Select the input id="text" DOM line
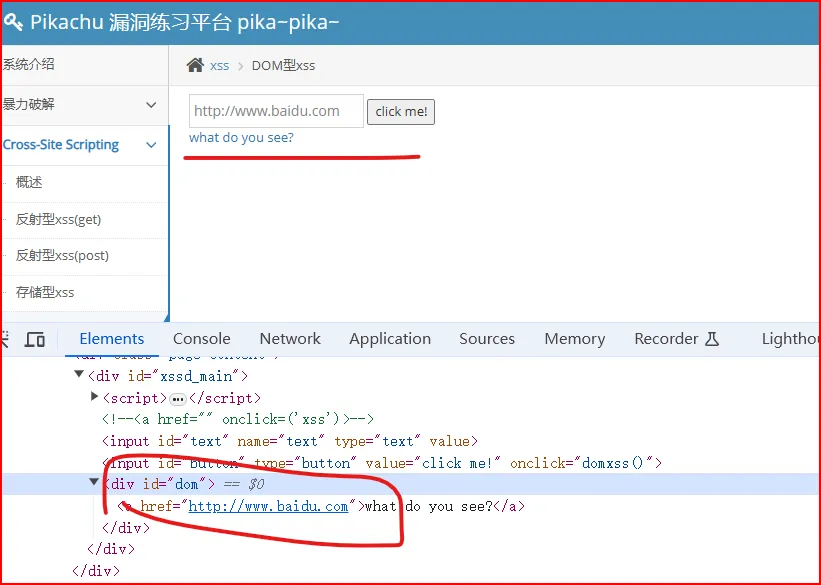This screenshot has height=585, width=821. coord(290,441)
